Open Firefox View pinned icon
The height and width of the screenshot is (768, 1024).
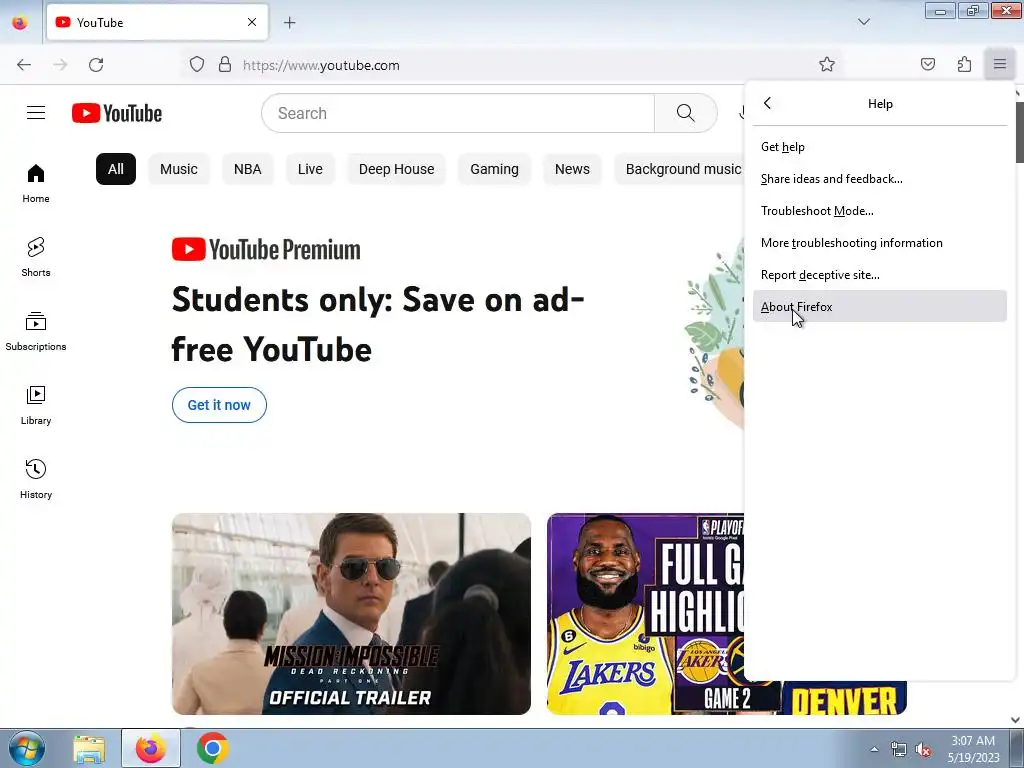20,23
